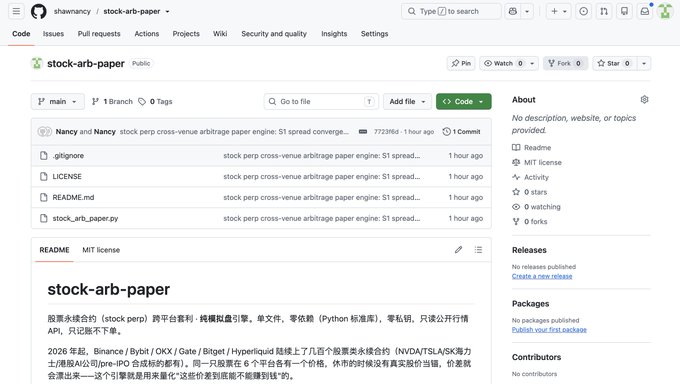Open commit hash 7723f6d
The width and height of the screenshot is (680, 384).
click(x=386, y=131)
